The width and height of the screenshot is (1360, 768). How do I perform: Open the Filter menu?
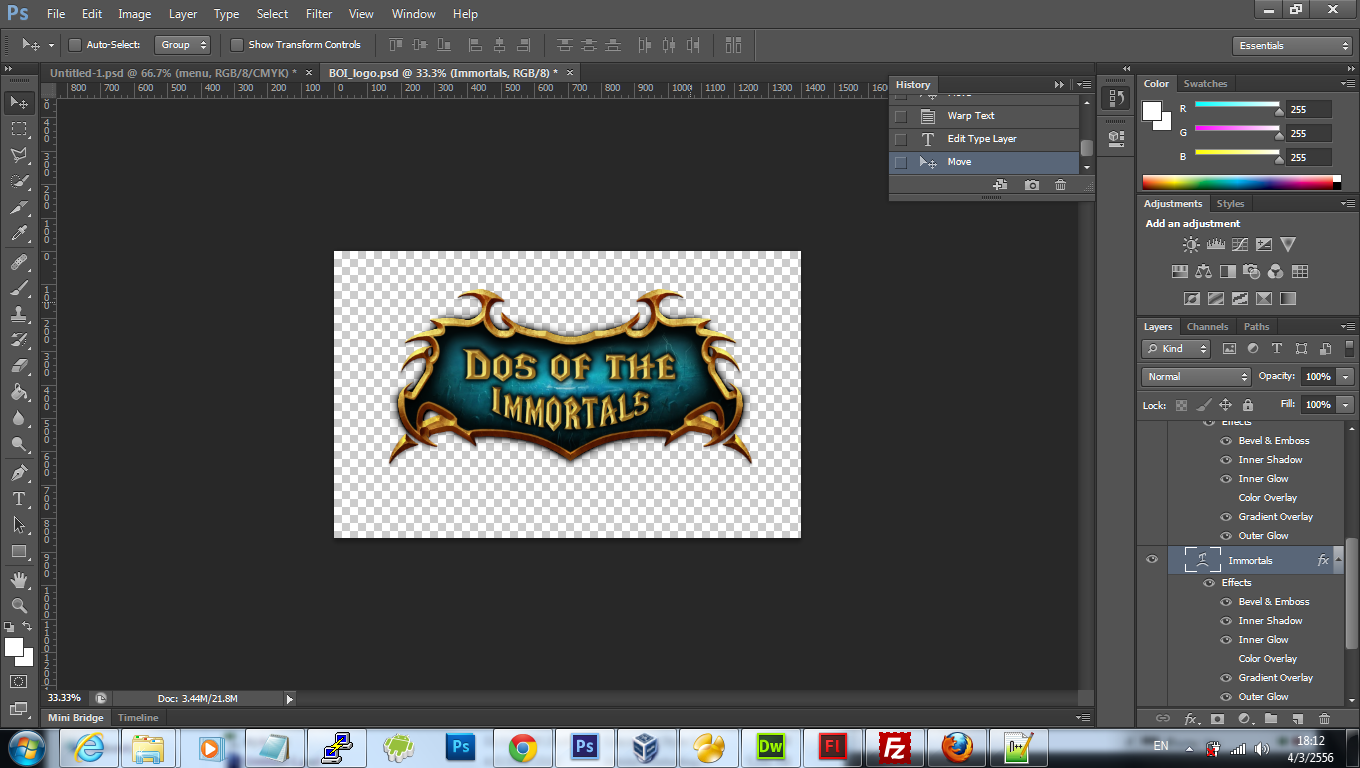coord(319,14)
